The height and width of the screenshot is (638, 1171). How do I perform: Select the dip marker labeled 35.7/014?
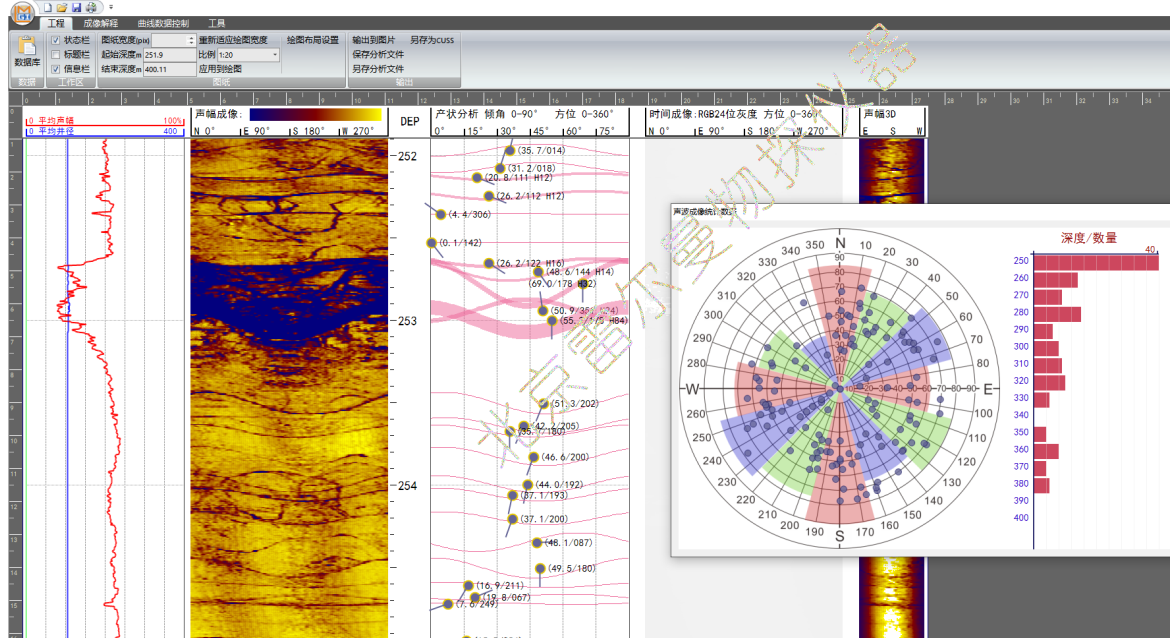tap(510, 150)
